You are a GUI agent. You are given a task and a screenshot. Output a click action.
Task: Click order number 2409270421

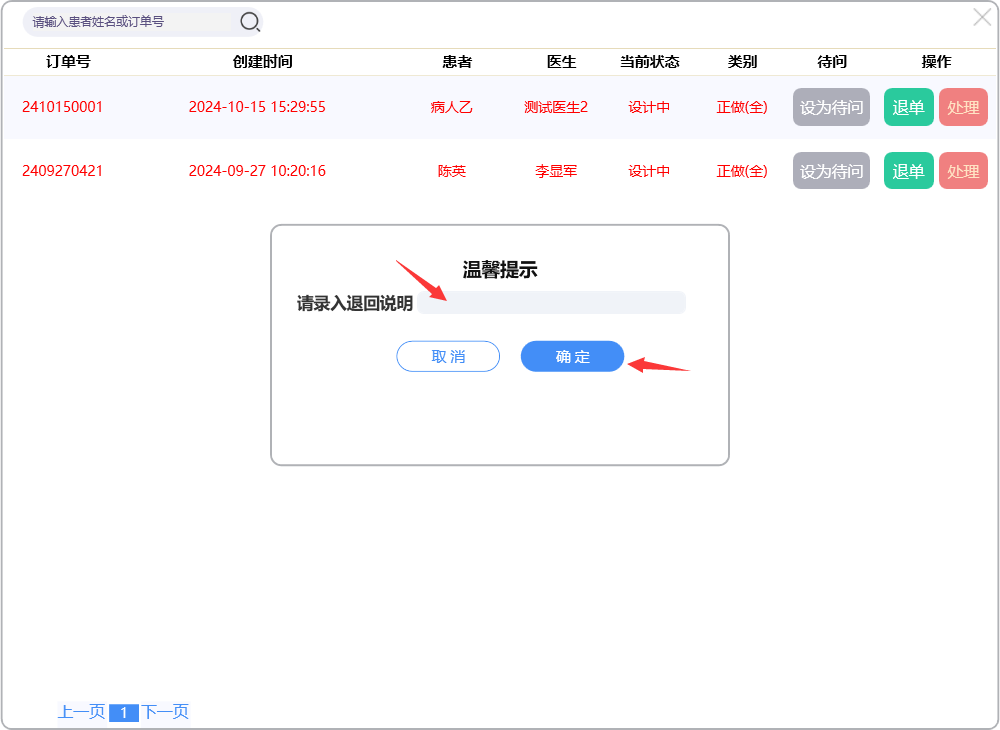62,171
